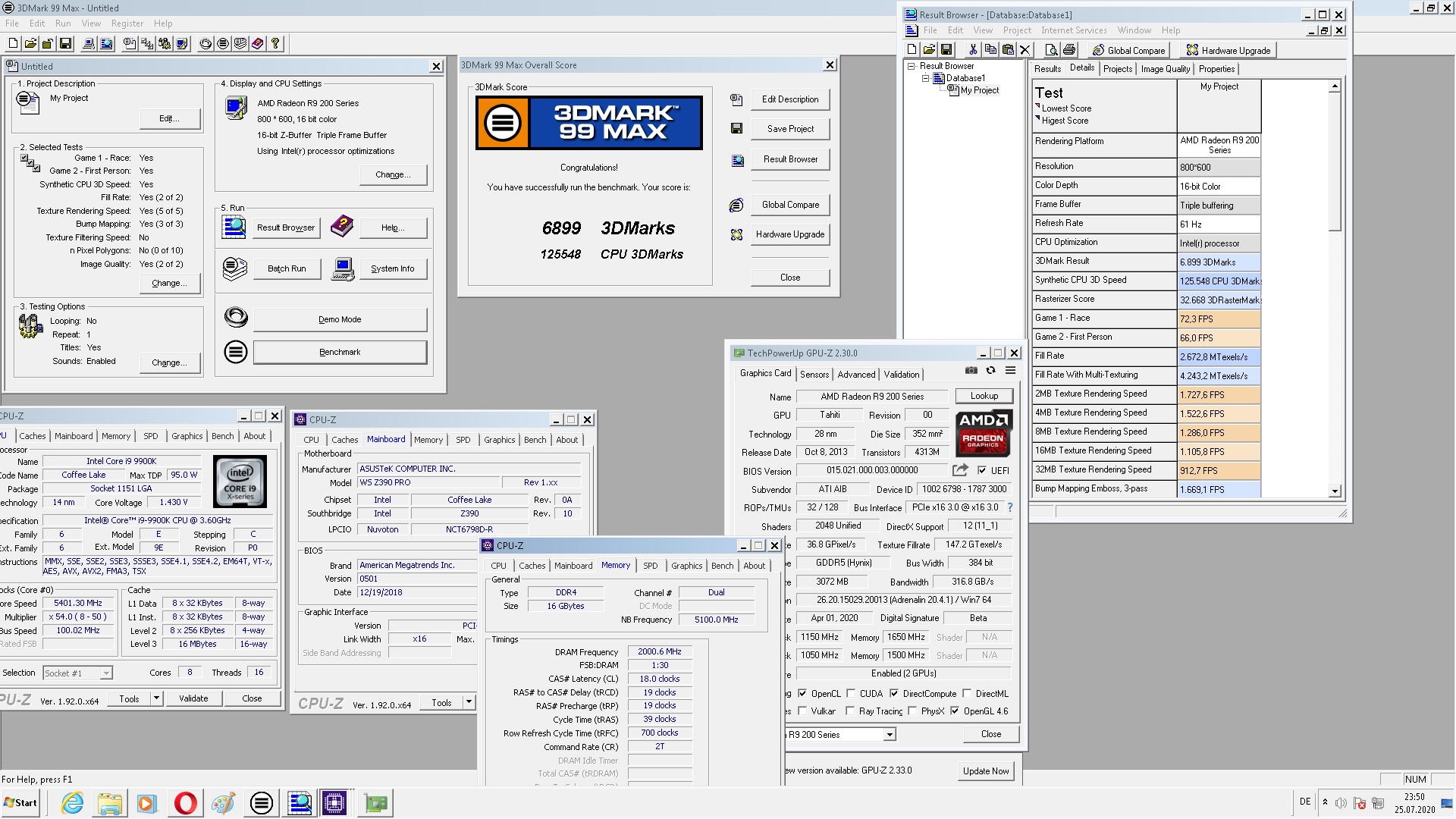Switch to the Bench tab in left CPU-Z window
1456x819 pixels.
222,436
